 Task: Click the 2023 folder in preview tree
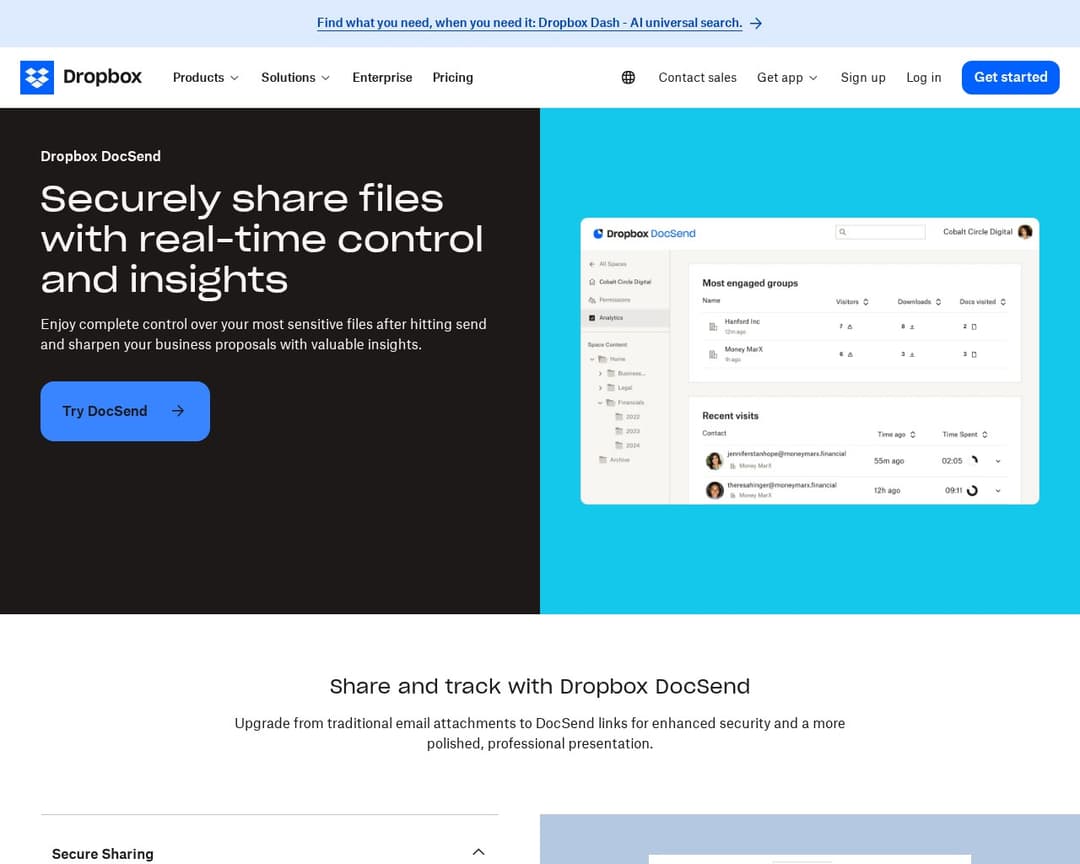point(627,431)
